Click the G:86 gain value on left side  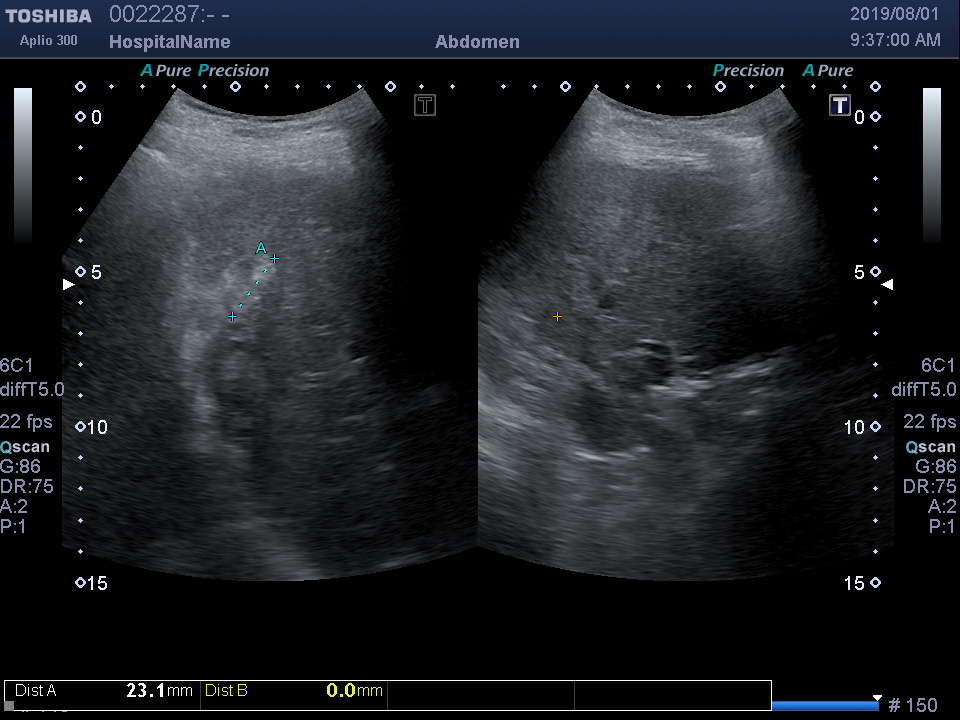[20, 467]
